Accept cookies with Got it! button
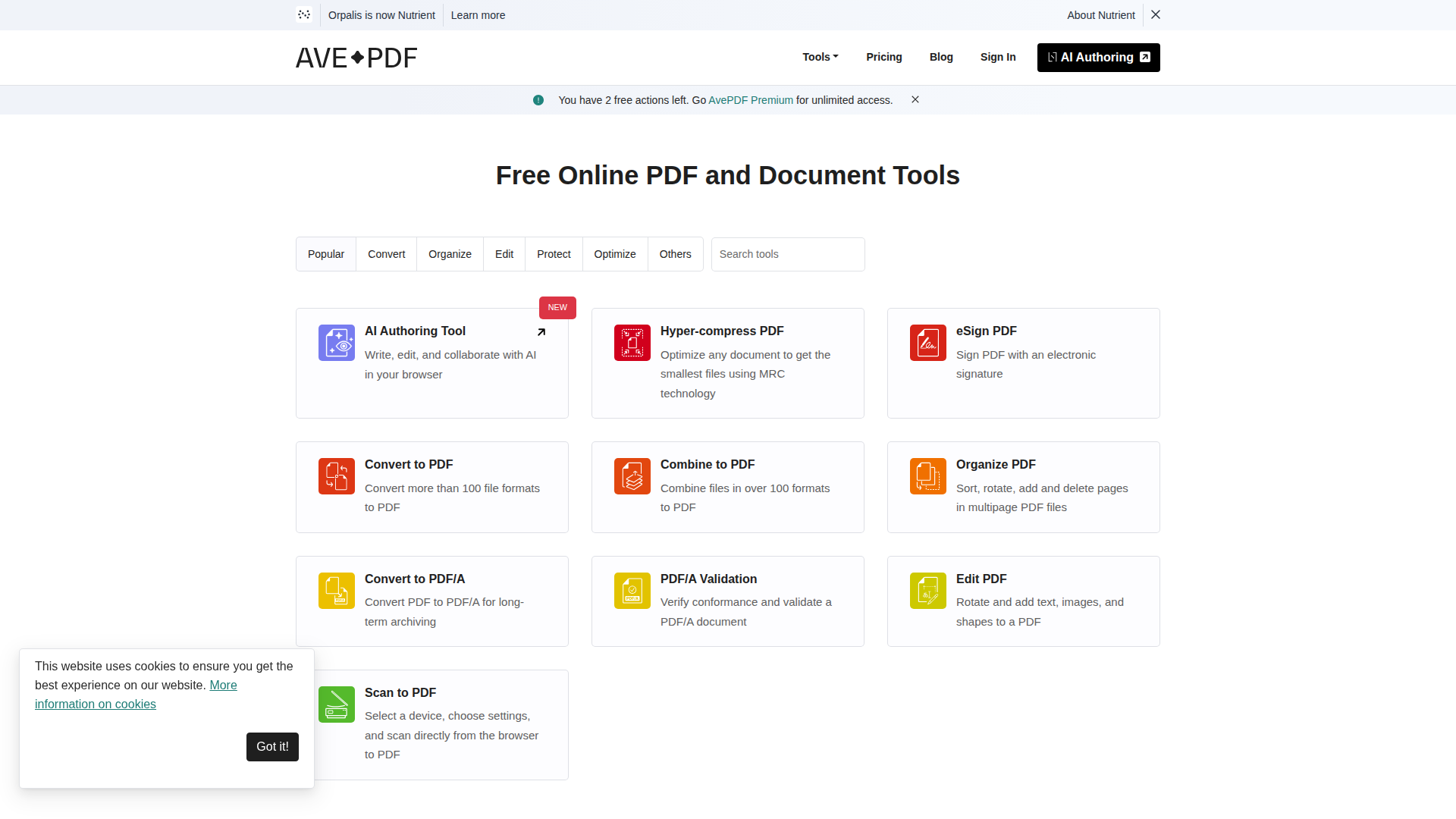This screenshot has height=819, width=1456. 272,747
